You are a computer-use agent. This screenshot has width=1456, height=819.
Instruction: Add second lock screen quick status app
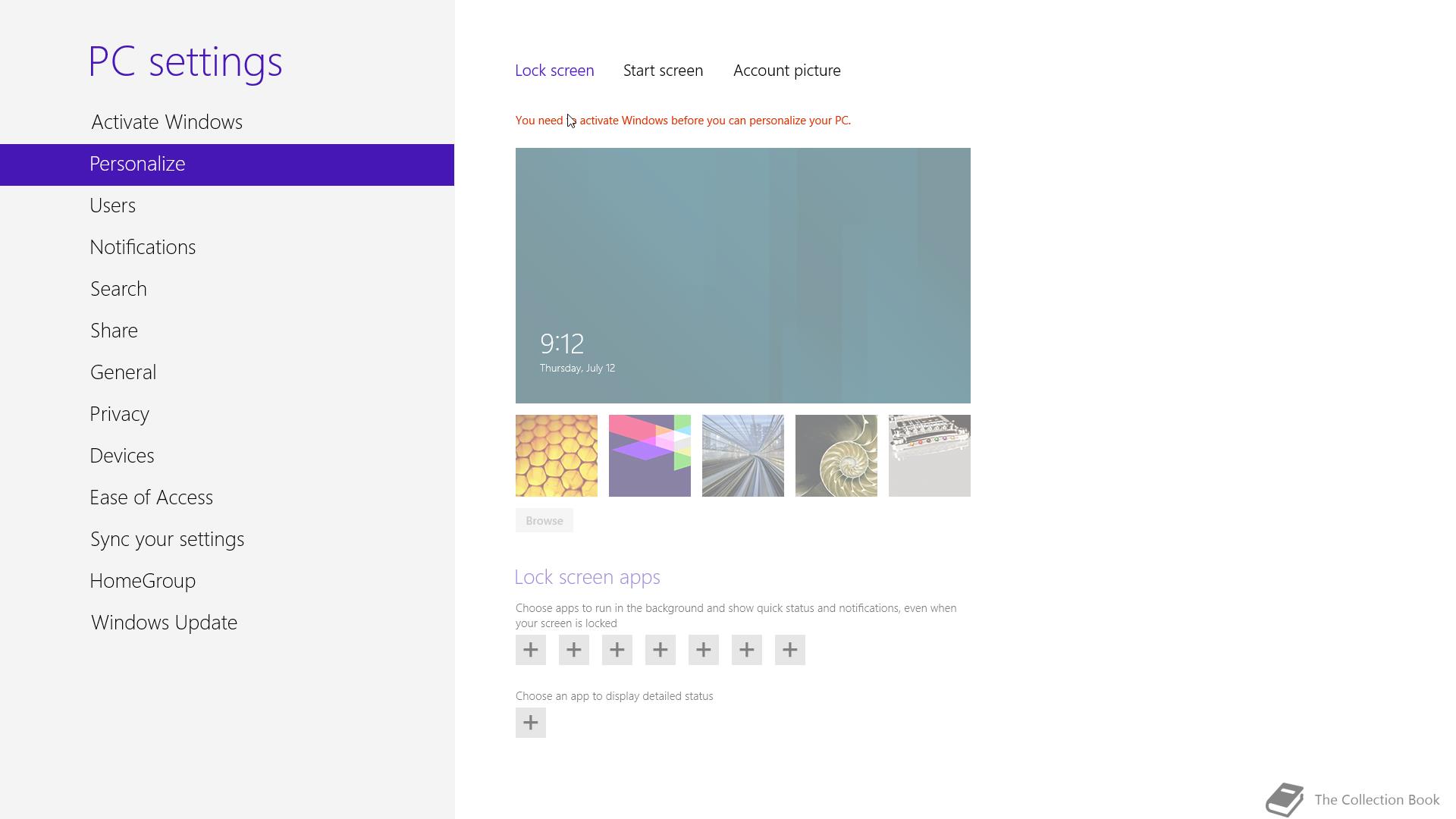pyautogui.click(x=574, y=650)
